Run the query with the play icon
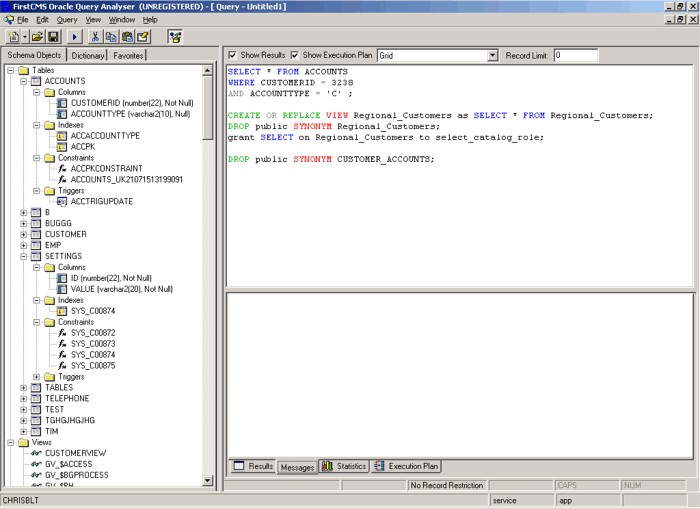This screenshot has height=509, width=700. pos(75,37)
